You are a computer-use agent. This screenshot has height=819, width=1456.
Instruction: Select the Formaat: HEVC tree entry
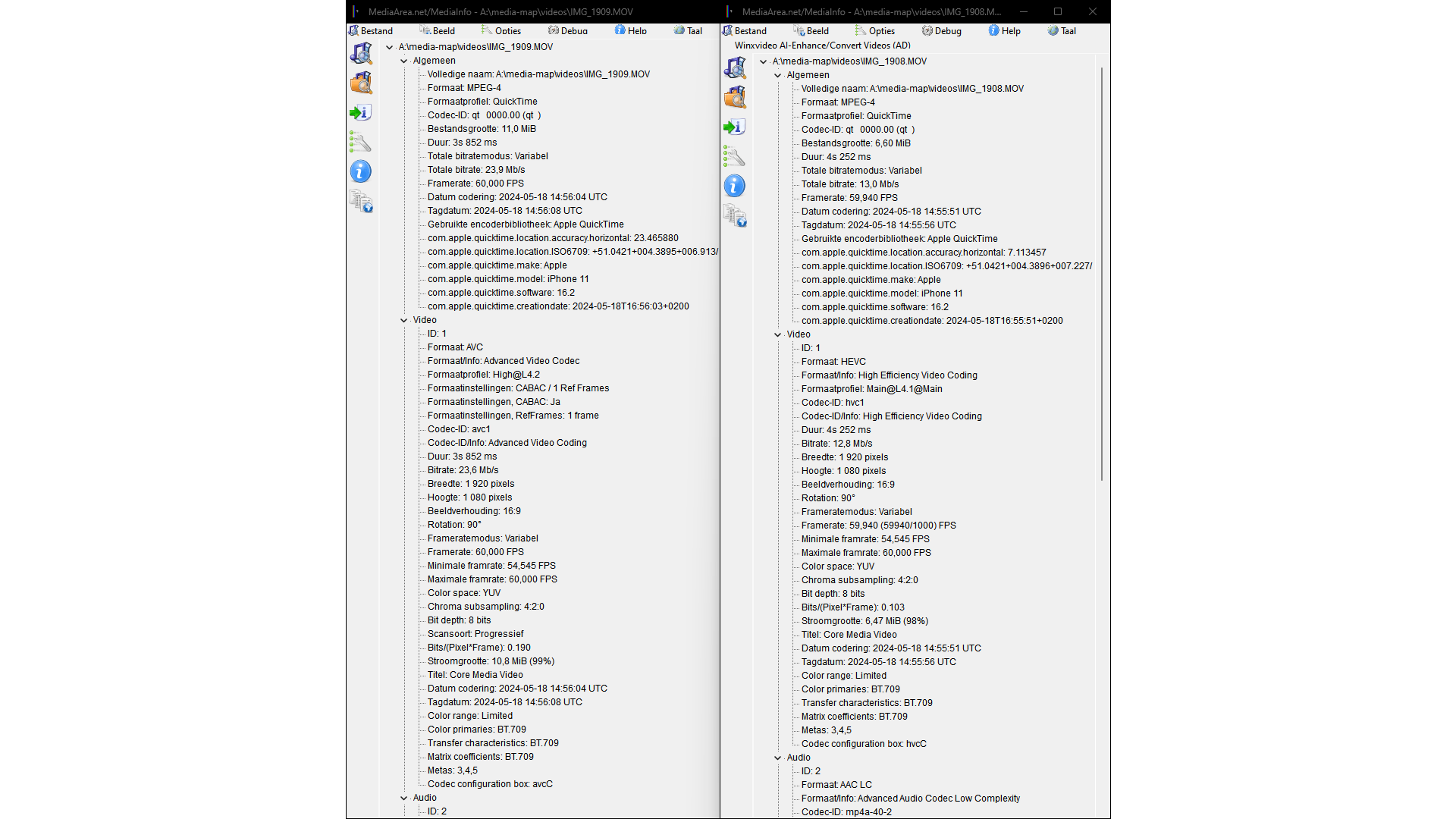click(833, 362)
